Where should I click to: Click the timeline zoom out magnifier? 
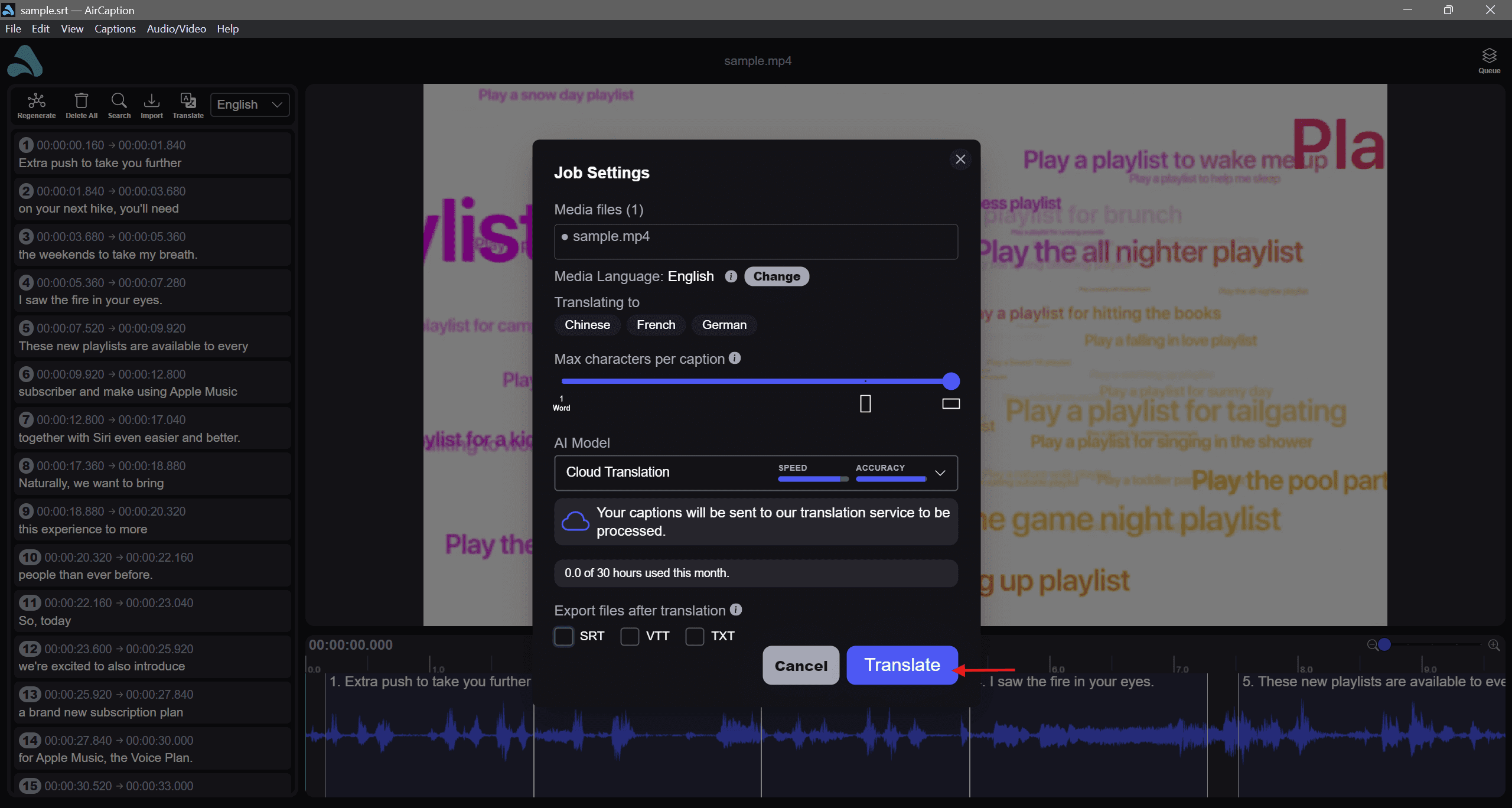pos(1372,645)
